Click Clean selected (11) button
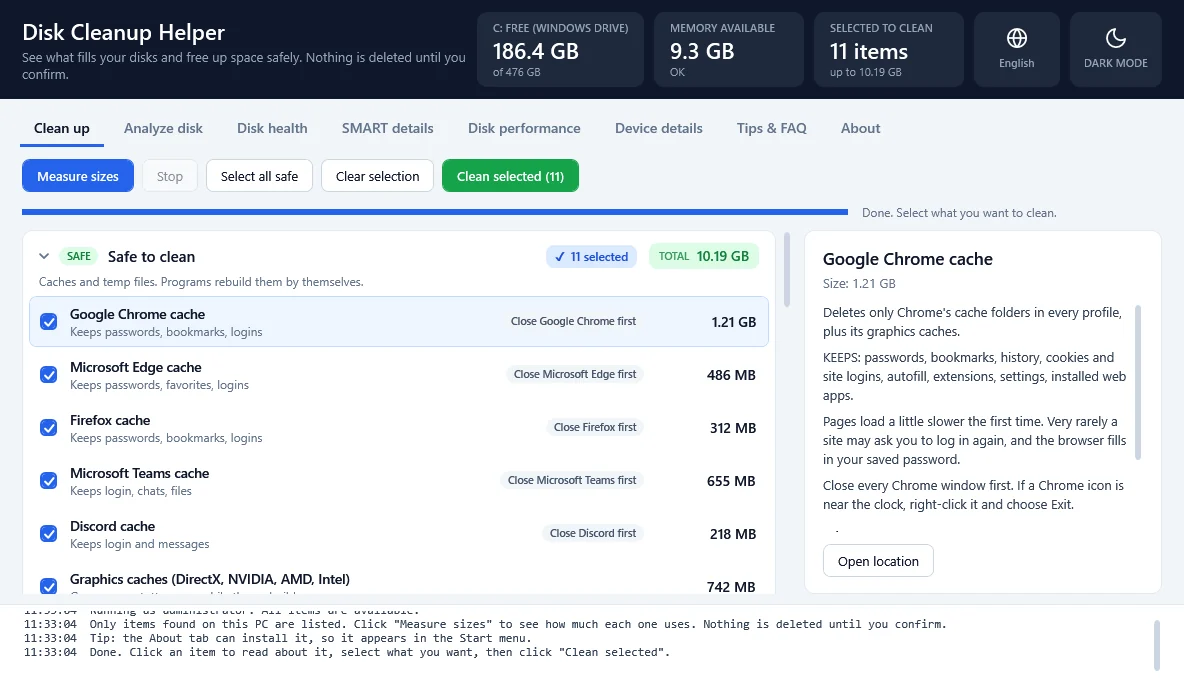1184x679 pixels. point(510,176)
